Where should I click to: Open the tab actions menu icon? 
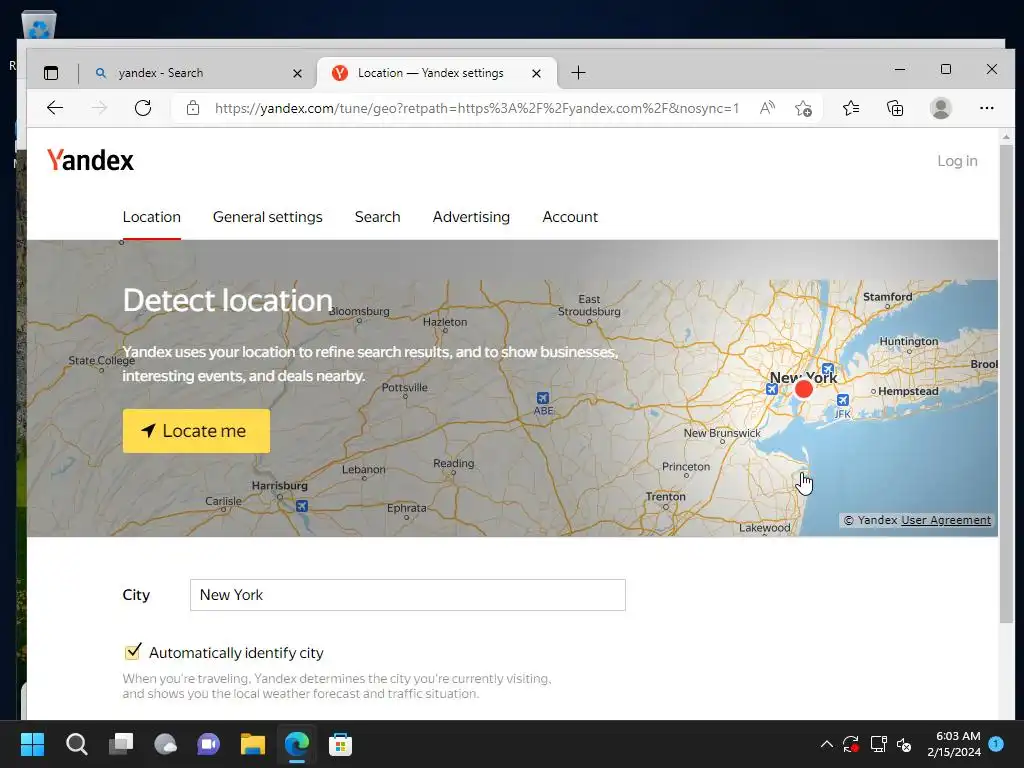51,72
